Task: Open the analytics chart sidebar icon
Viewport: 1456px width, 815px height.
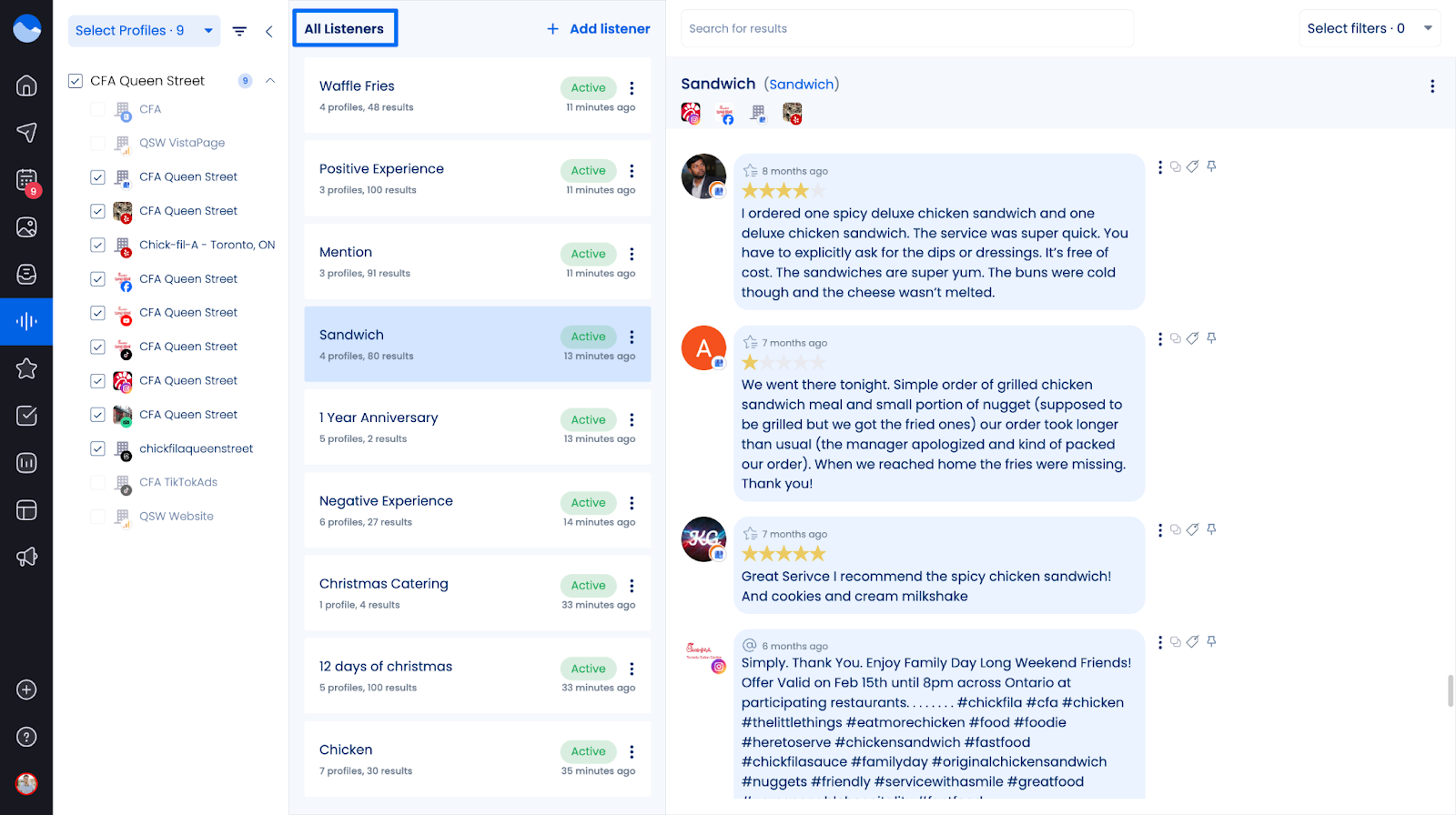Action: 26,463
